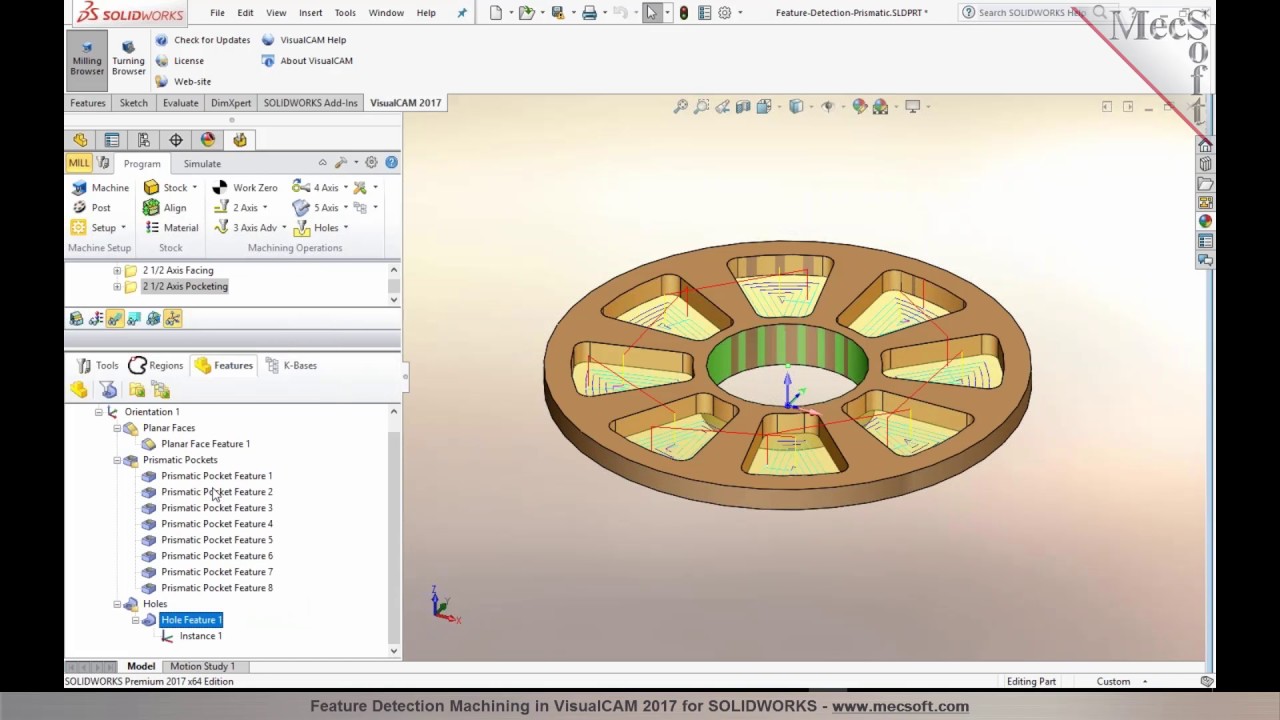Viewport: 1280px width, 720px height.
Task: Collapse the Prismatic Pockets node
Action: click(x=117, y=460)
